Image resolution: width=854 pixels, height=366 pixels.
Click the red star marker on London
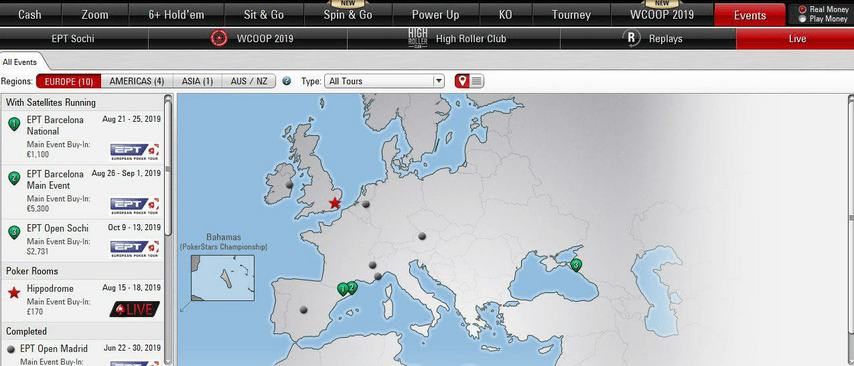[334, 203]
